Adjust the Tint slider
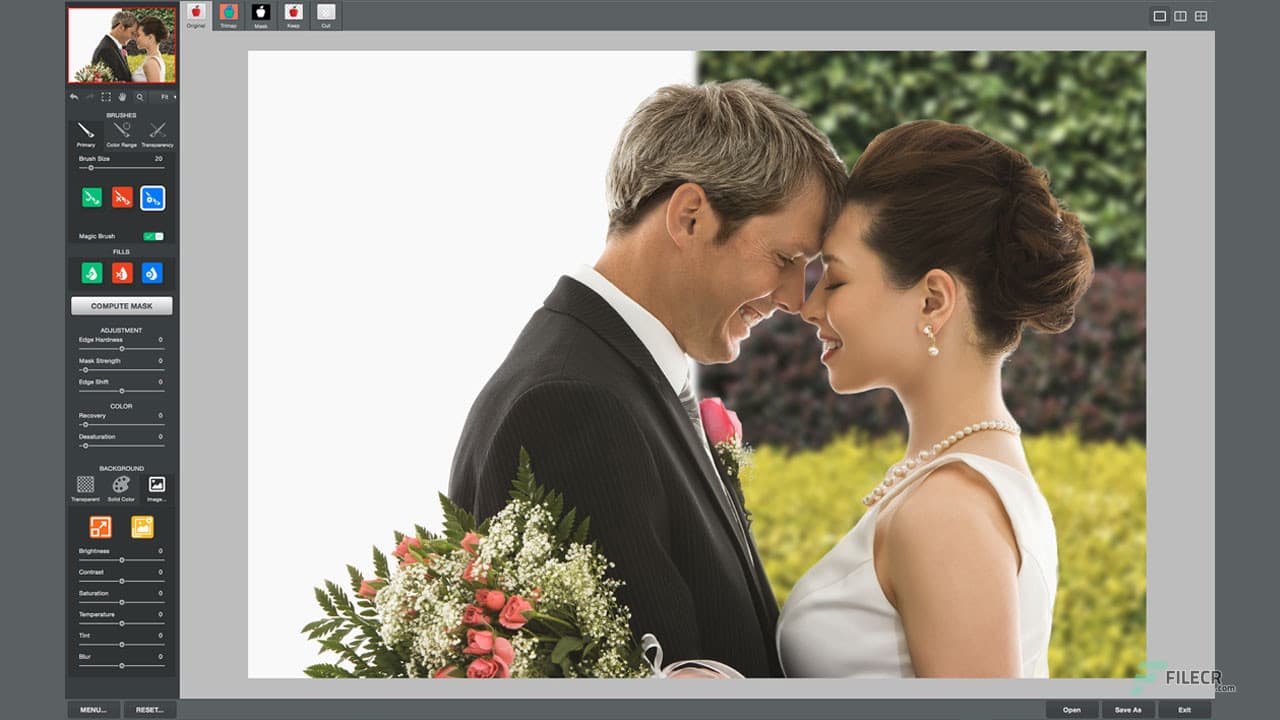 (x=122, y=644)
